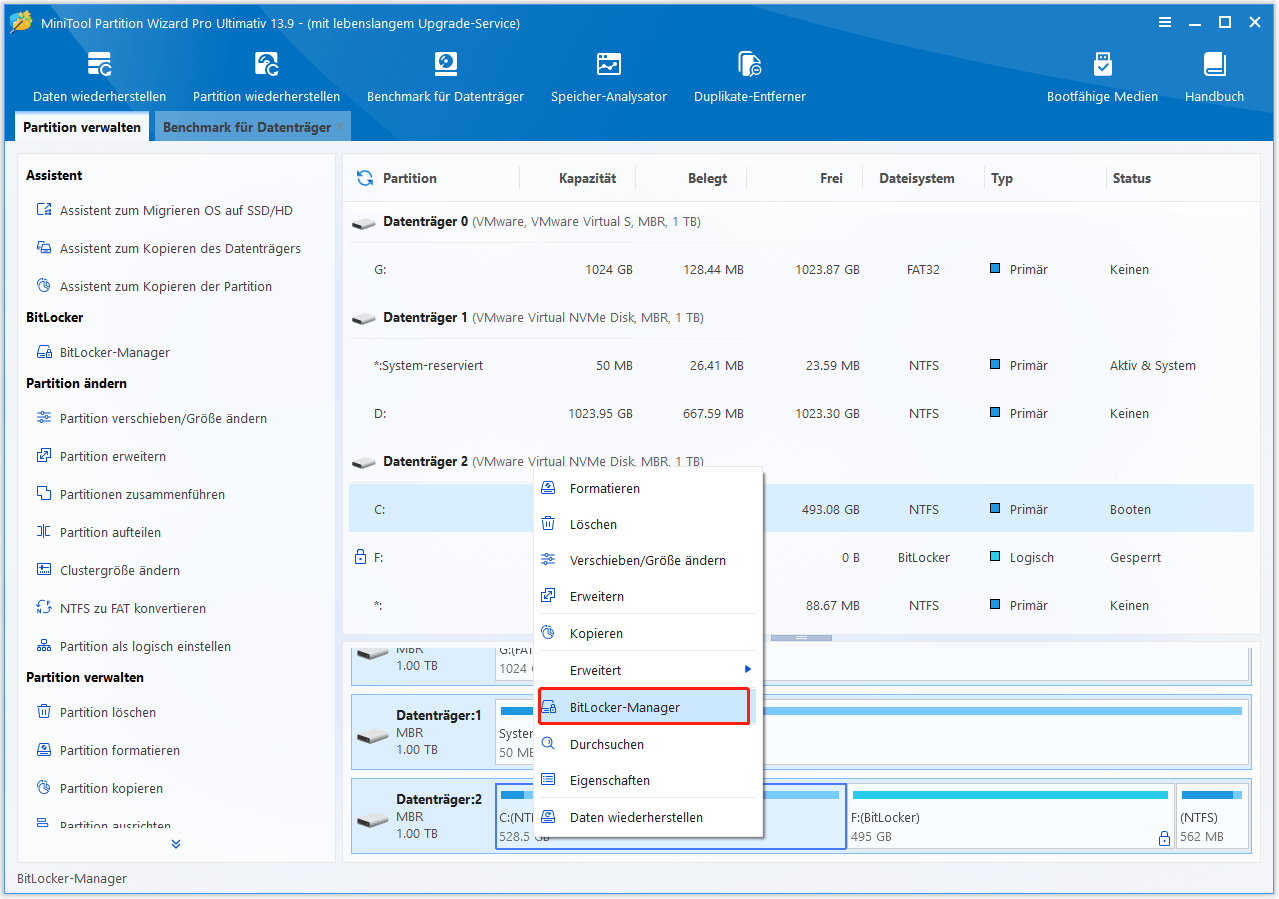Sort by the Dateisystem column header

pos(917,178)
